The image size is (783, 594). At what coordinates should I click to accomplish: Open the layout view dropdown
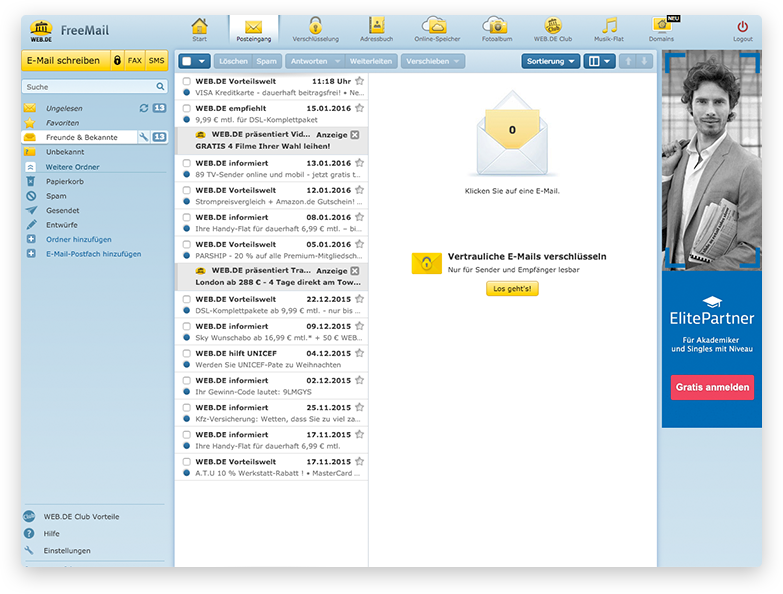click(x=599, y=61)
